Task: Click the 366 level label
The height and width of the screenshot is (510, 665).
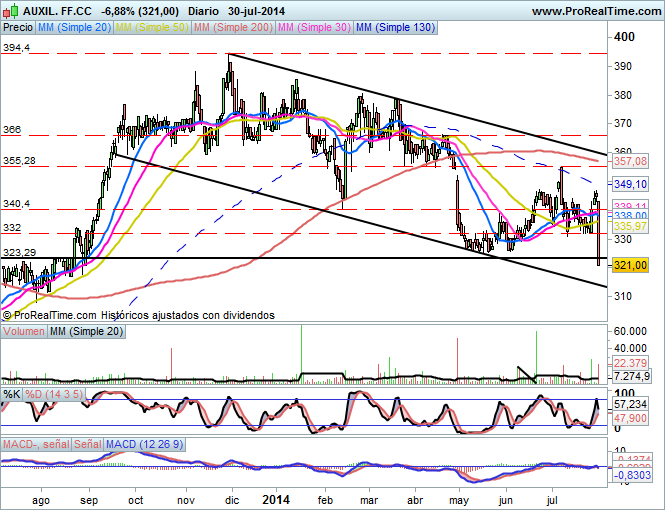Action: 12,129
